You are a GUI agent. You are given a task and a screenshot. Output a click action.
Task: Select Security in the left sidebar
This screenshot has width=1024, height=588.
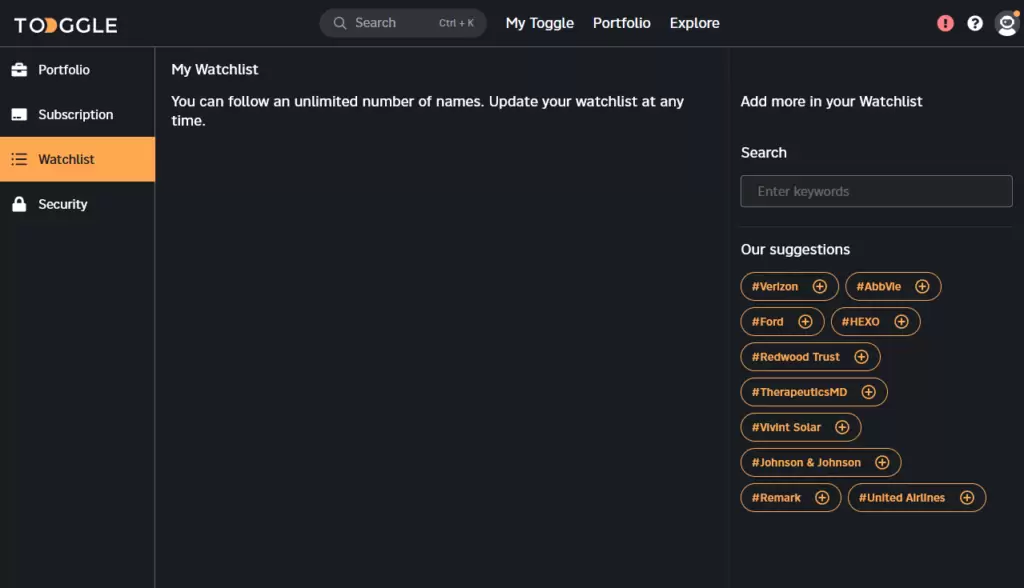click(x=77, y=204)
